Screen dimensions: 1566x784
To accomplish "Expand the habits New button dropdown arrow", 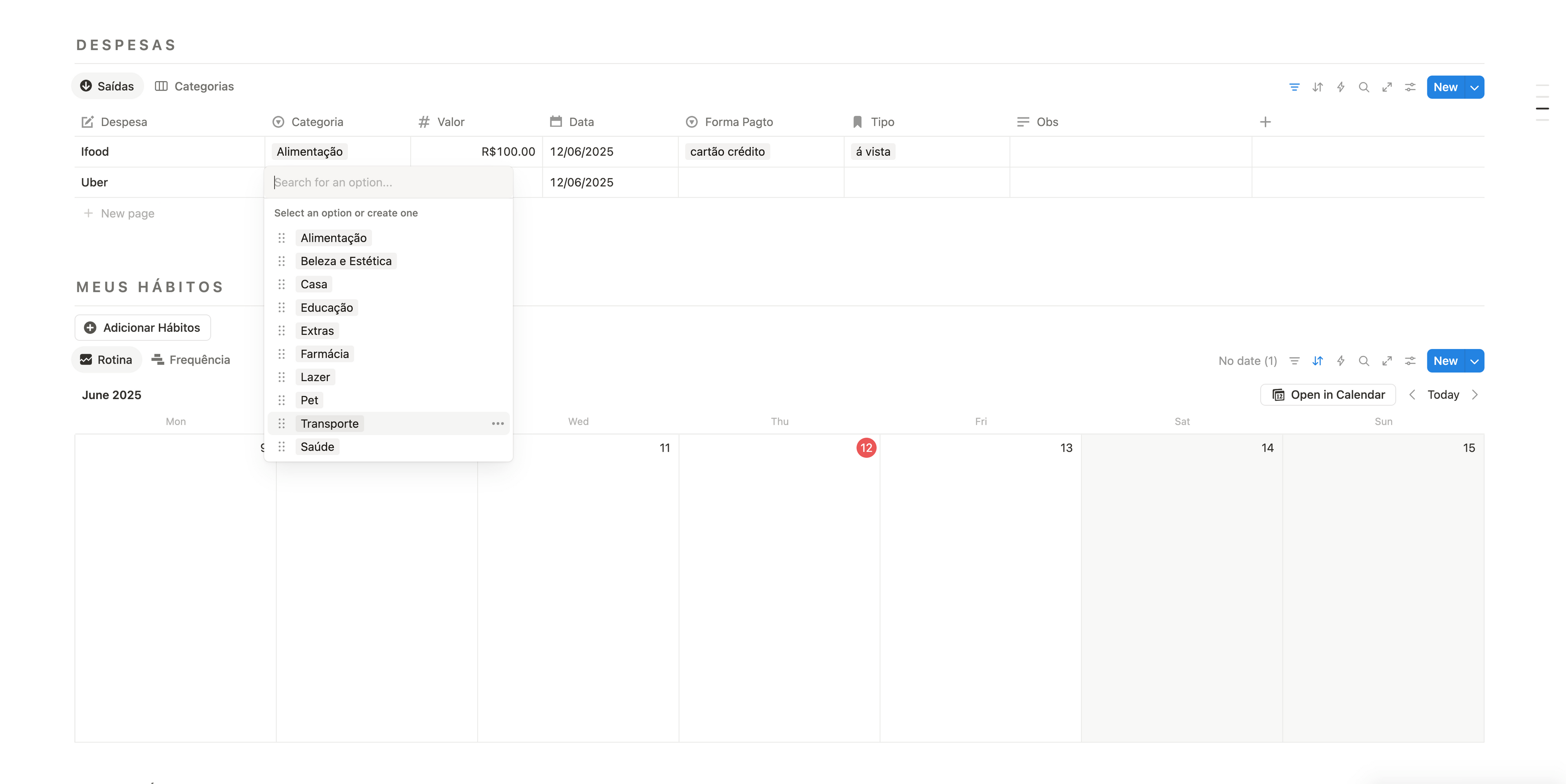I will [x=1474, y=361].
